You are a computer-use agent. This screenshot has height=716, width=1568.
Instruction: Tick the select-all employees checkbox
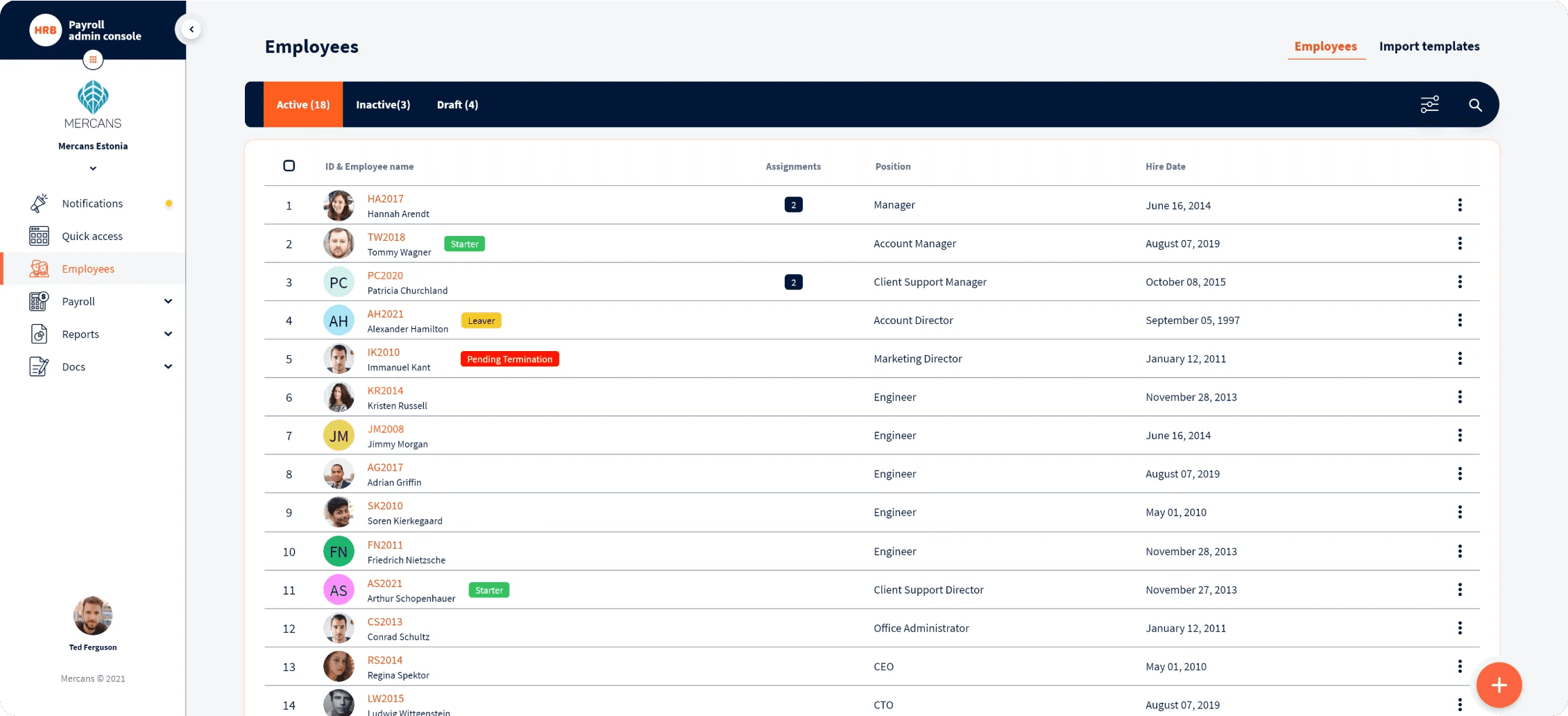pos(289,166)
